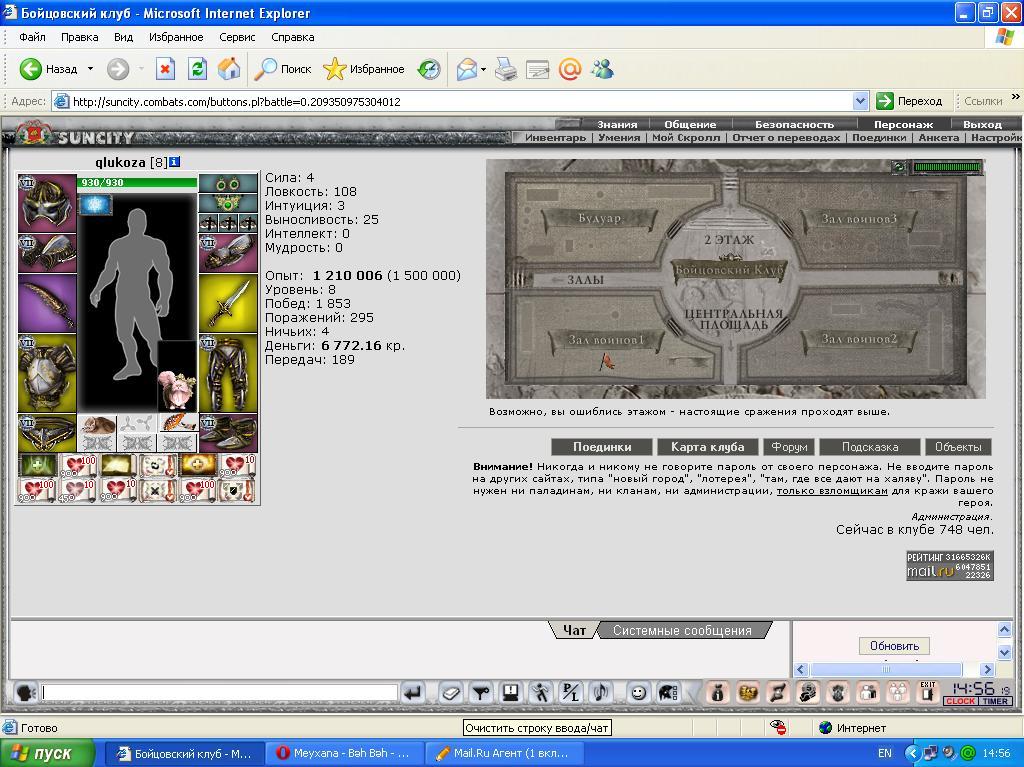The height and width of the screenshot is (767, 1024).
Task: Click the equipped green amulet item
Action: tap(228, 203)
